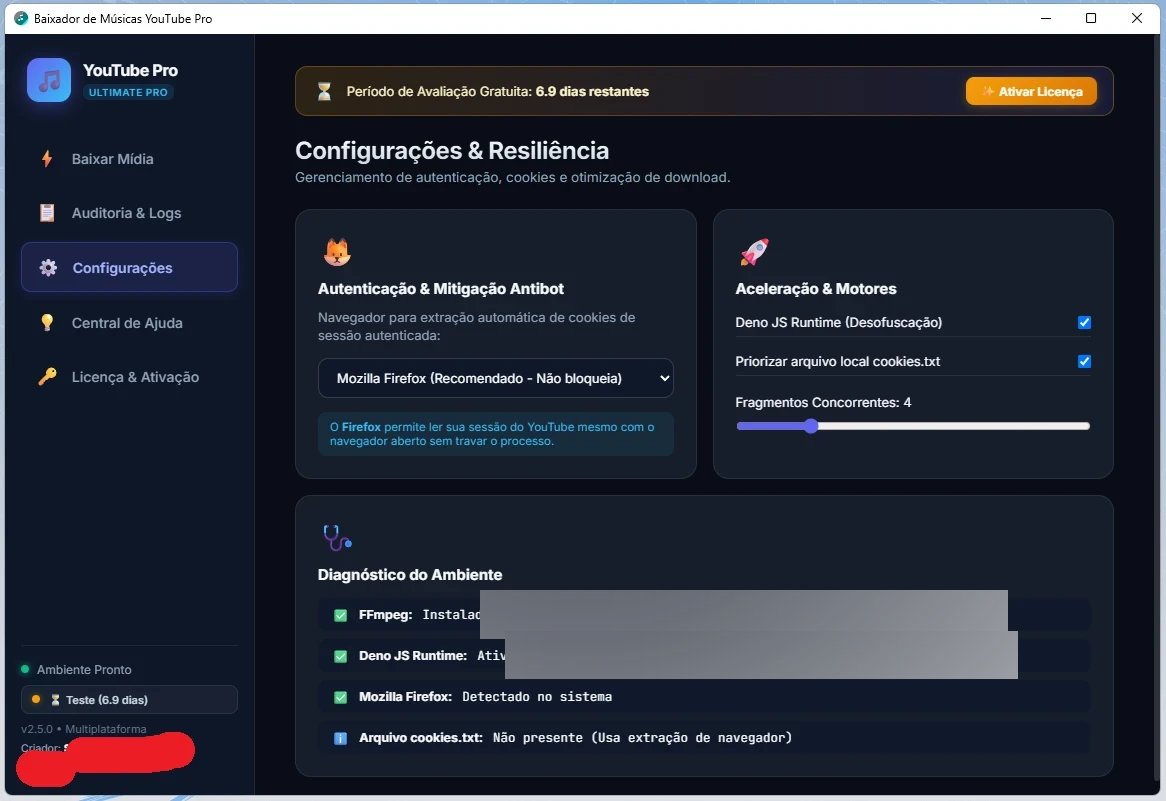Toggle Deno JS Runtime checkbox
This screenshot has width=1166, height=801.
click(x=1084, y=322)
